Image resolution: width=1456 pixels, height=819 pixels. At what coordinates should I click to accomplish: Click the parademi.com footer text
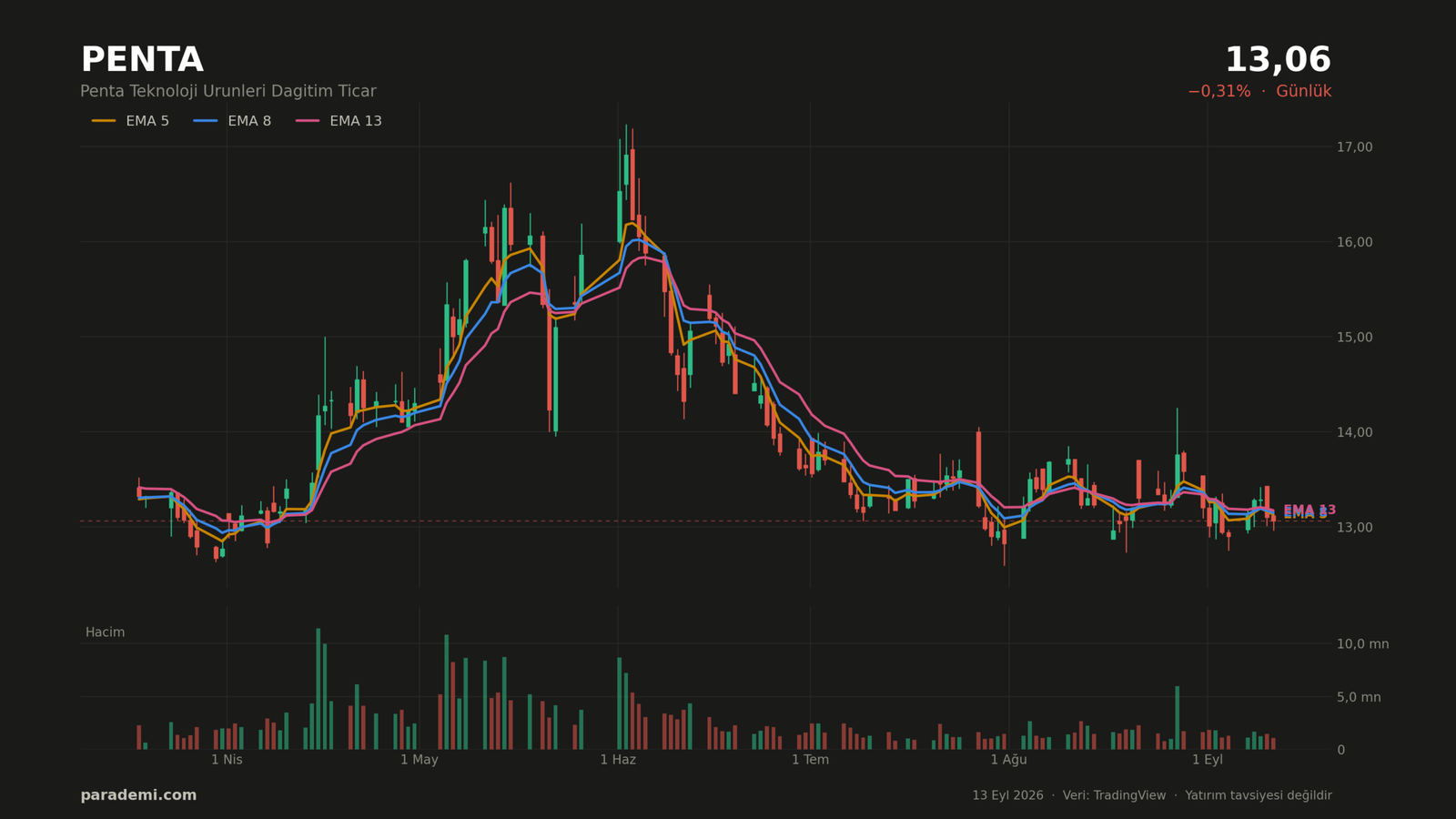click(x=138, y=795)
